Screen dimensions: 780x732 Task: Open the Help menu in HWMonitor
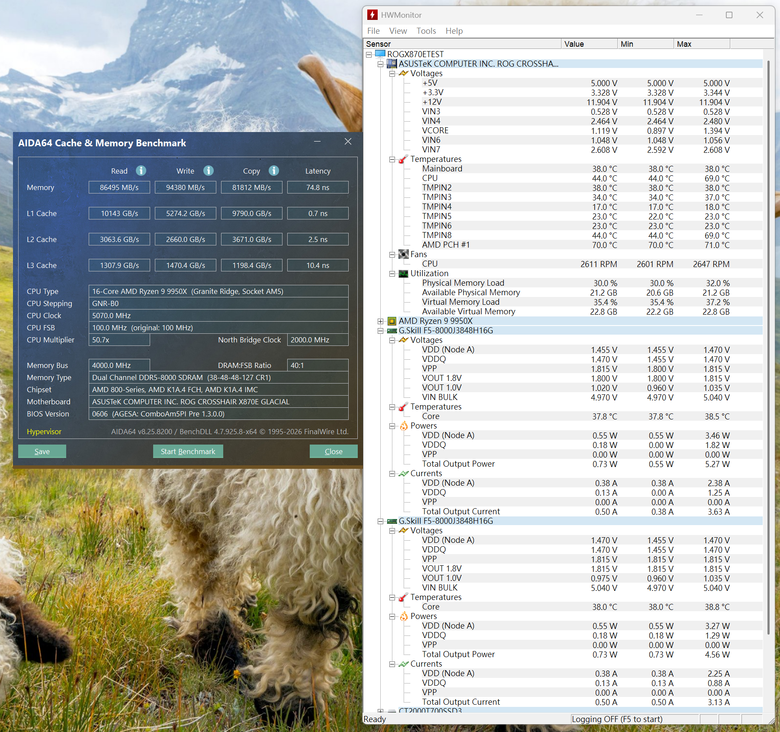[x=454, y=31]
